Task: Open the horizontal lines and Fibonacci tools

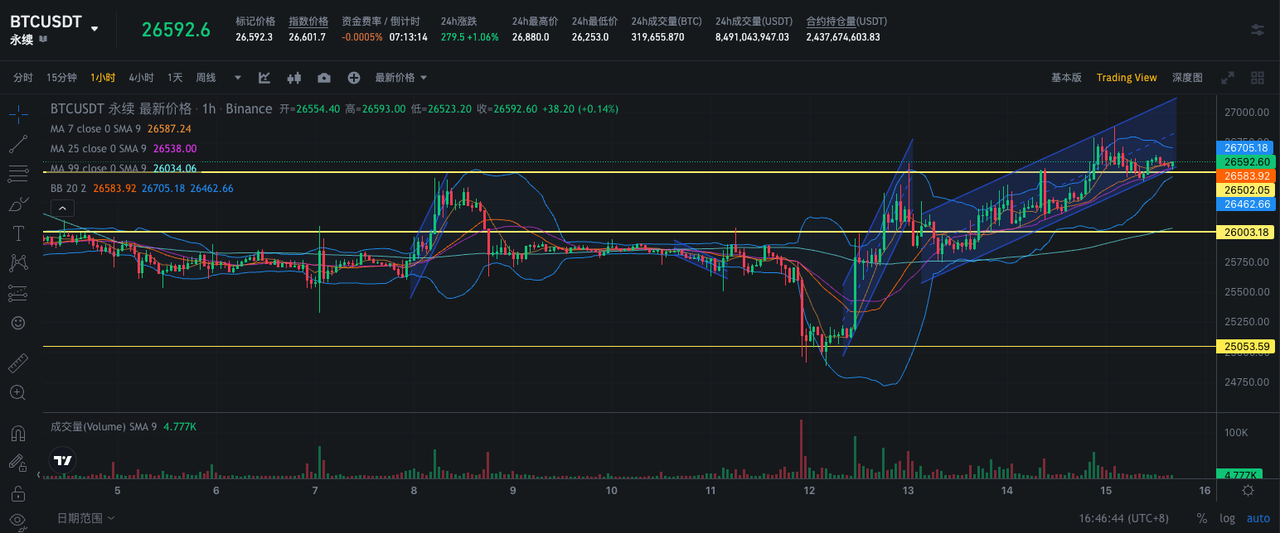Action: tap(18, 174)
